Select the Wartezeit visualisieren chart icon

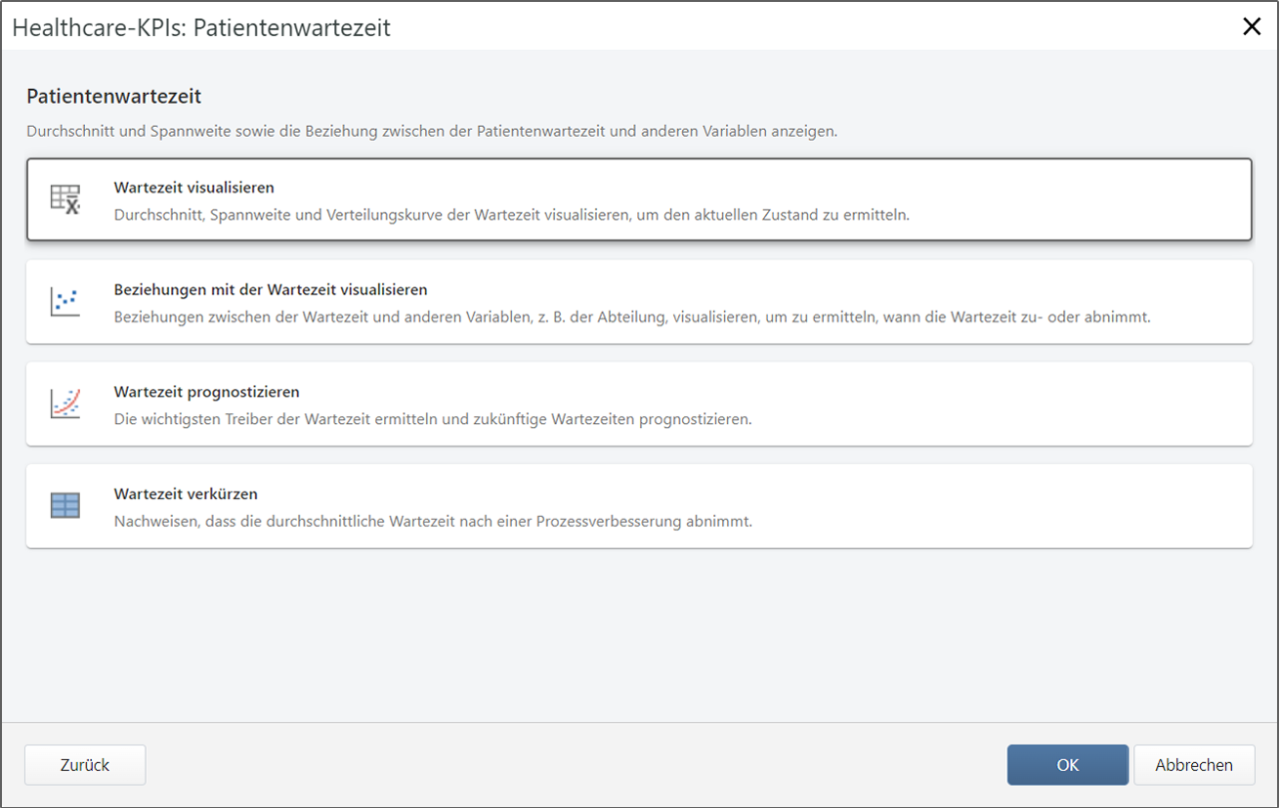pos(64,198)
